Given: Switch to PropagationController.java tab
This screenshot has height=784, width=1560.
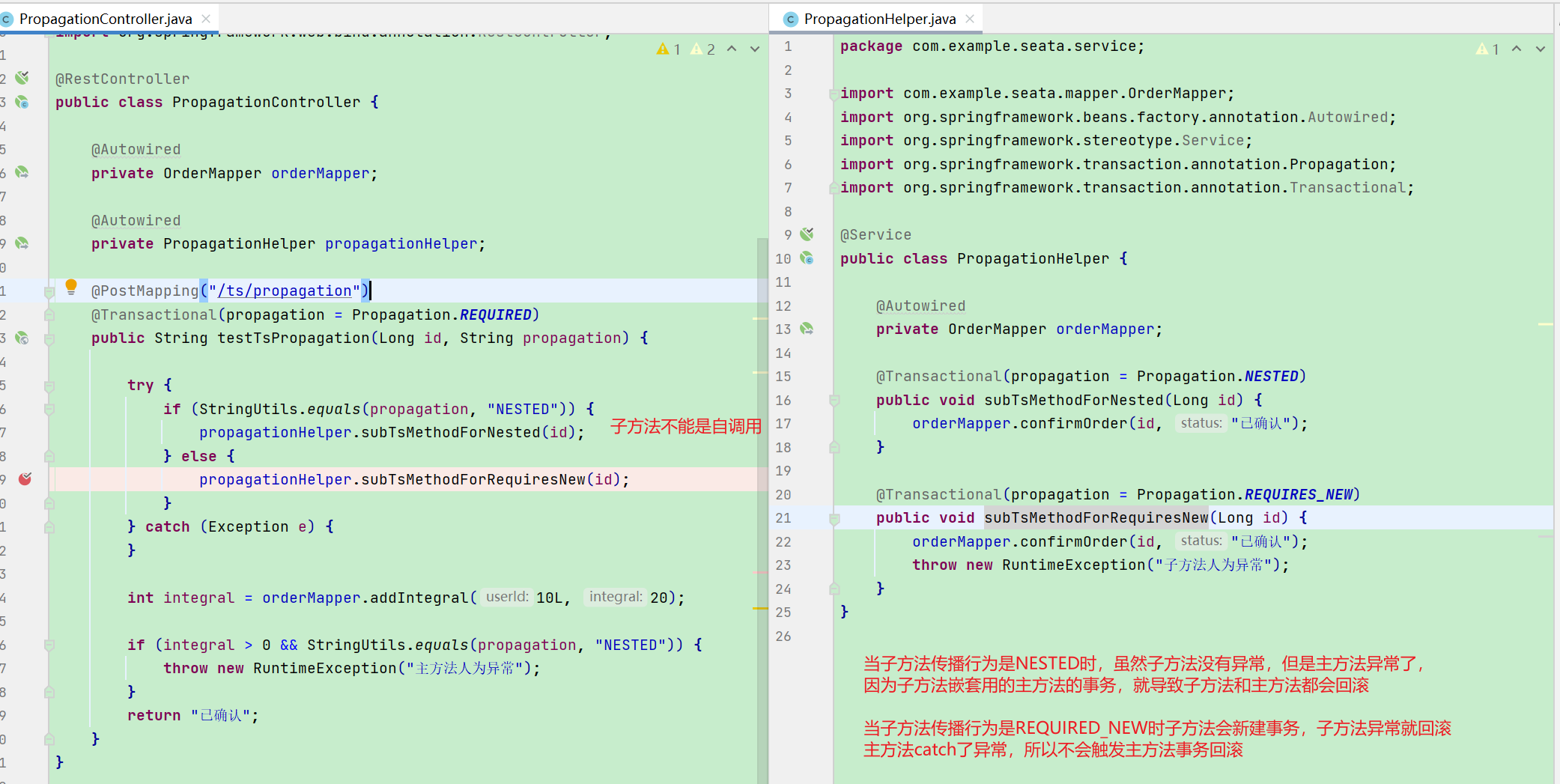Looking at the screenshot, I should [106, 19].
